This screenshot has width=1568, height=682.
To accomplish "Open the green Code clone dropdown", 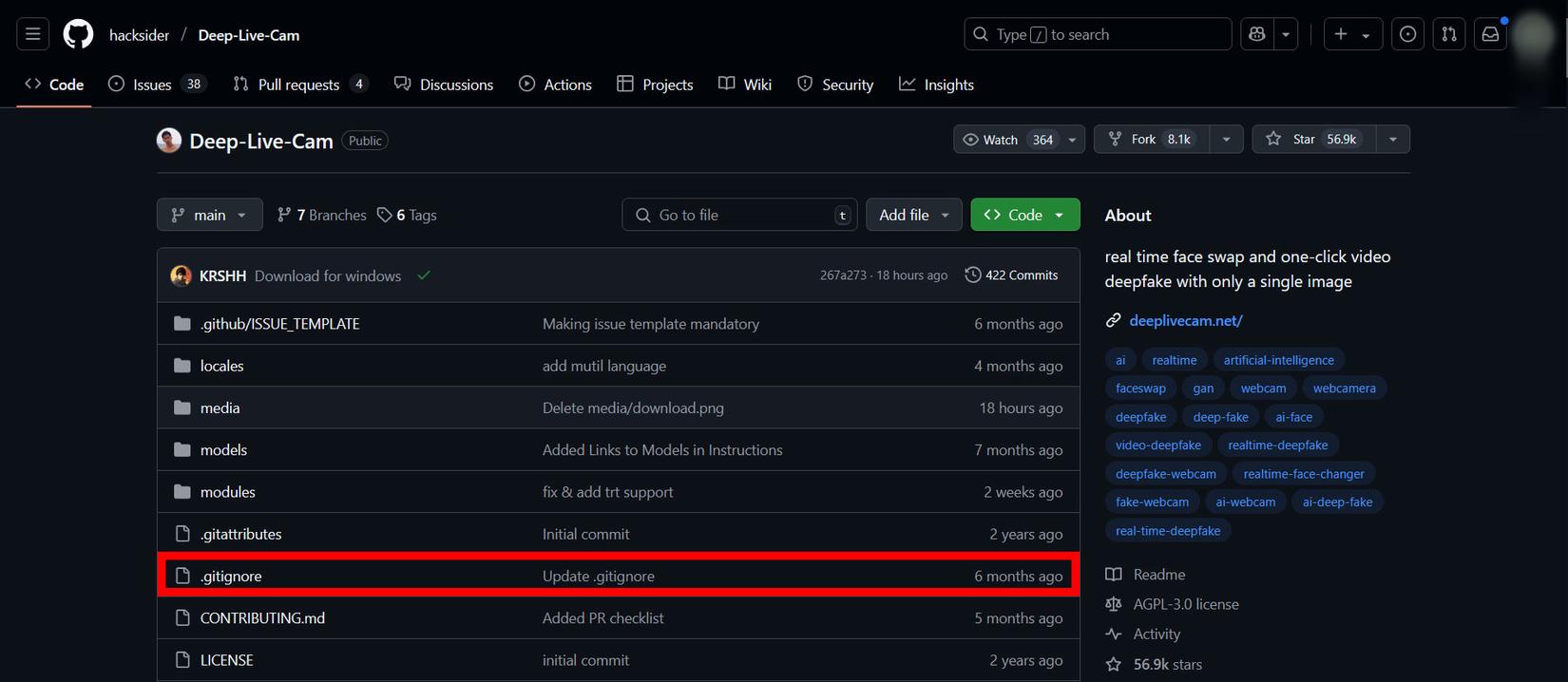I will [x=1025, y=215].
